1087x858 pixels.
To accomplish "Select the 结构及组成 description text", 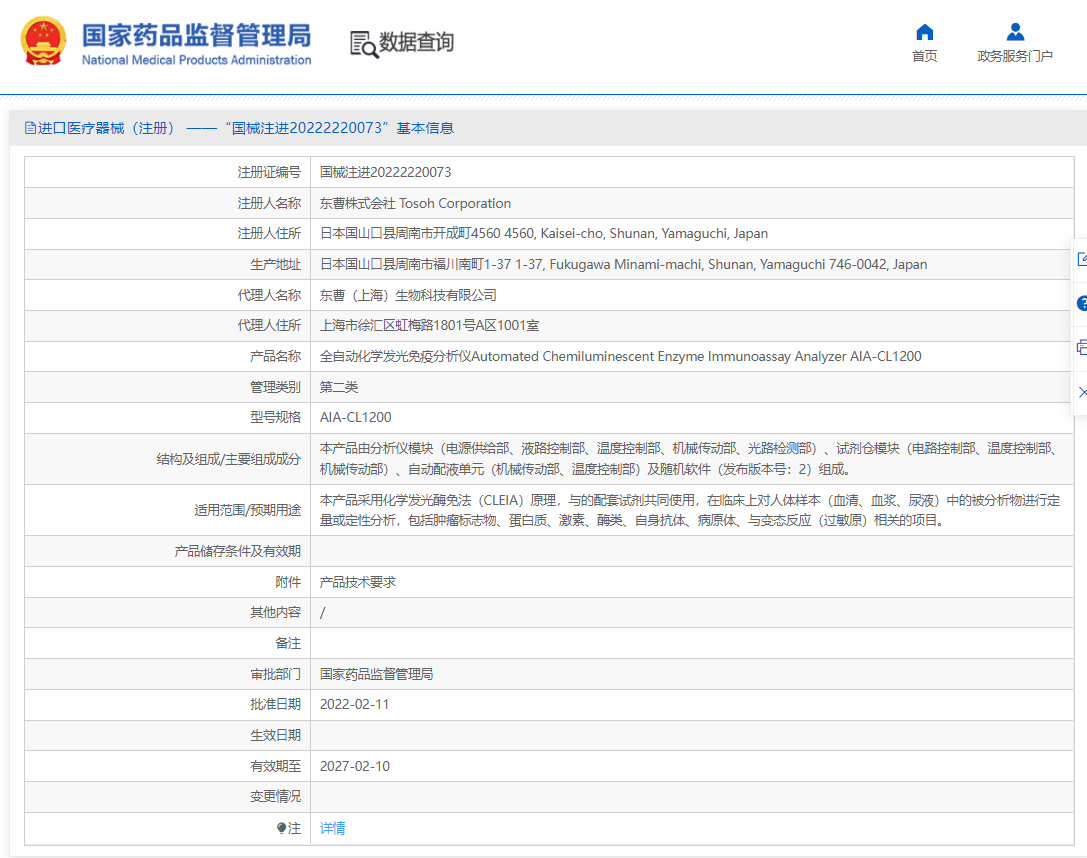I will click(x=690, y=459).
